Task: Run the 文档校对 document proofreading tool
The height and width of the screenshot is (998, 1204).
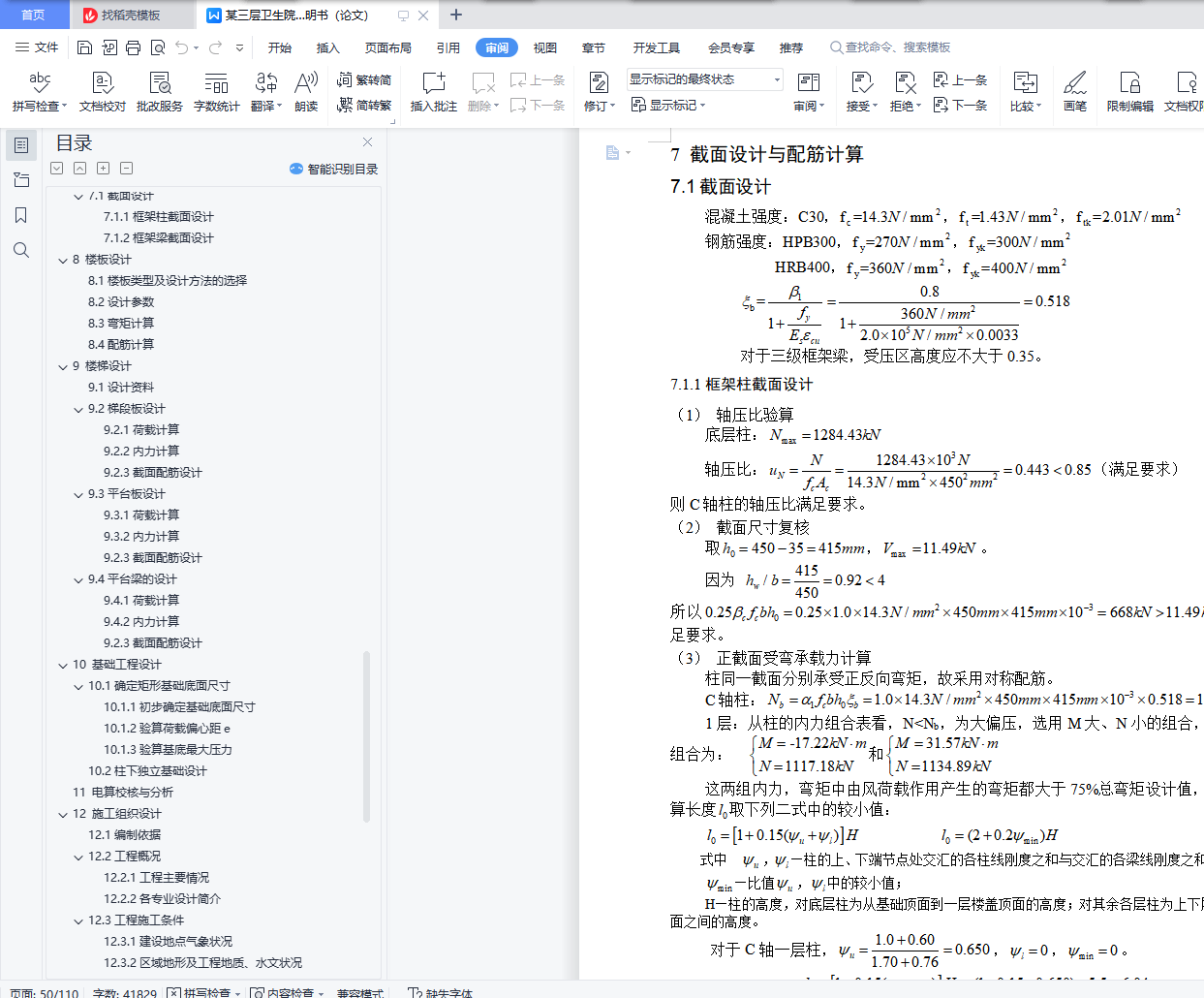Action: [x=103, y=92]
